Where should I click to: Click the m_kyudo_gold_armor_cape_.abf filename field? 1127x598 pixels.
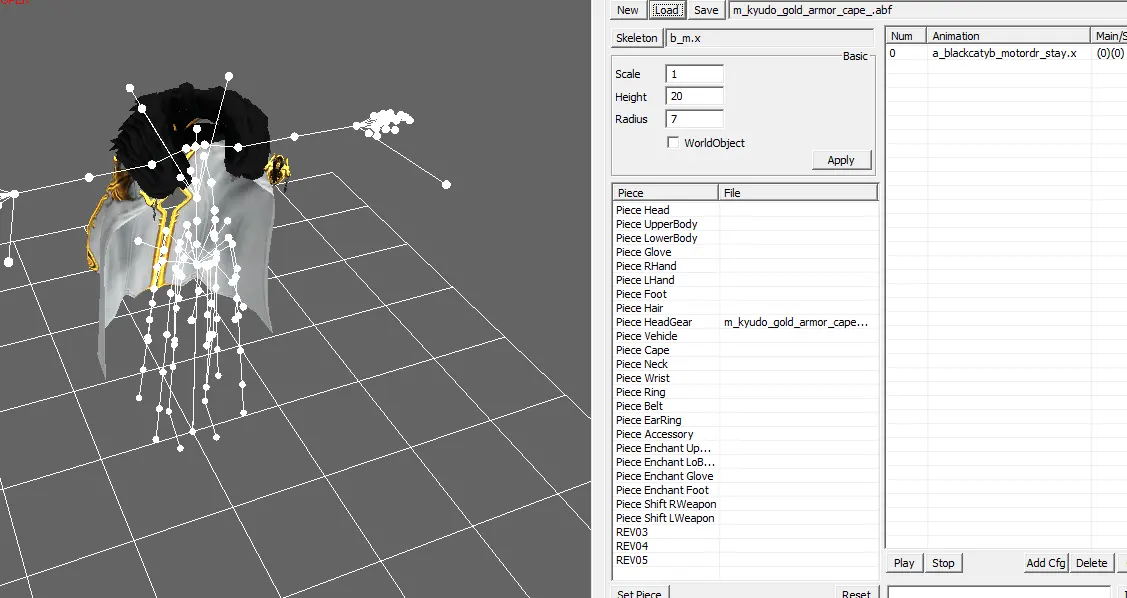pyautogui.click(x=927, y=10)
